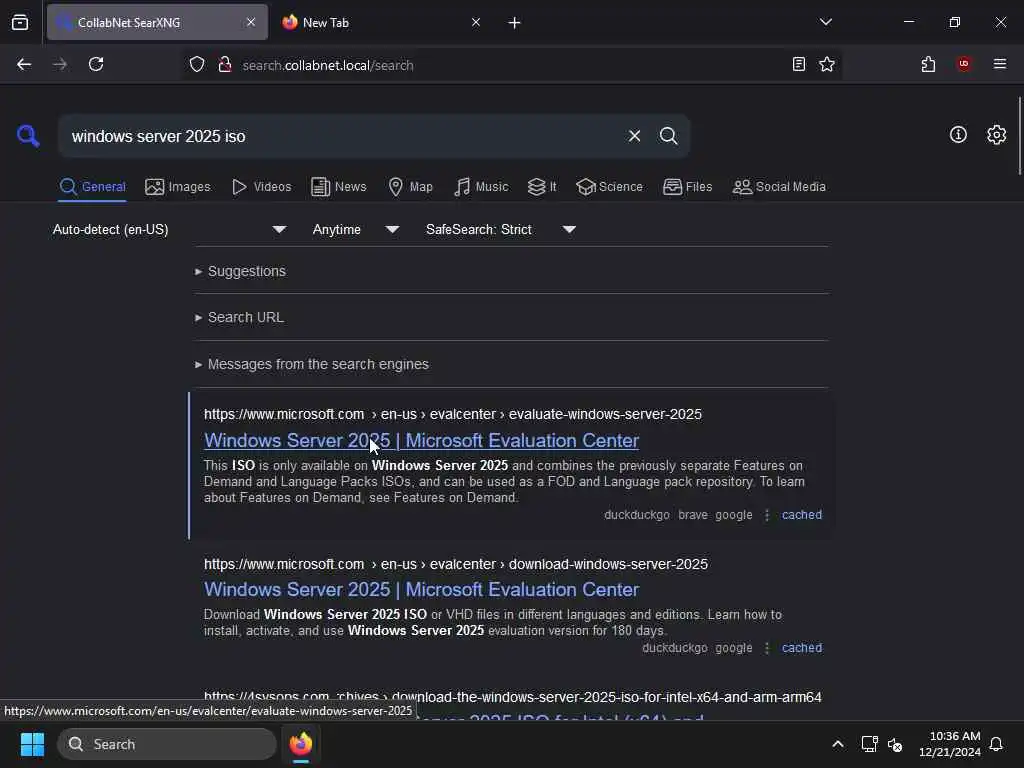This screenshot has height=768, width=1024.
Task: Click inside the search query field
Action: (x=340, y=136)
